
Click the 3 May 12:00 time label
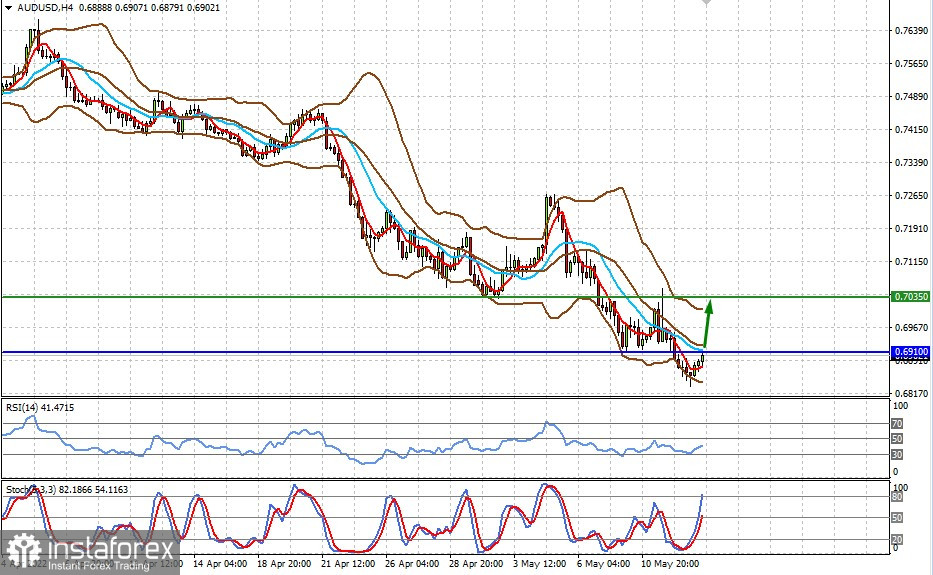tap(539, 563)
